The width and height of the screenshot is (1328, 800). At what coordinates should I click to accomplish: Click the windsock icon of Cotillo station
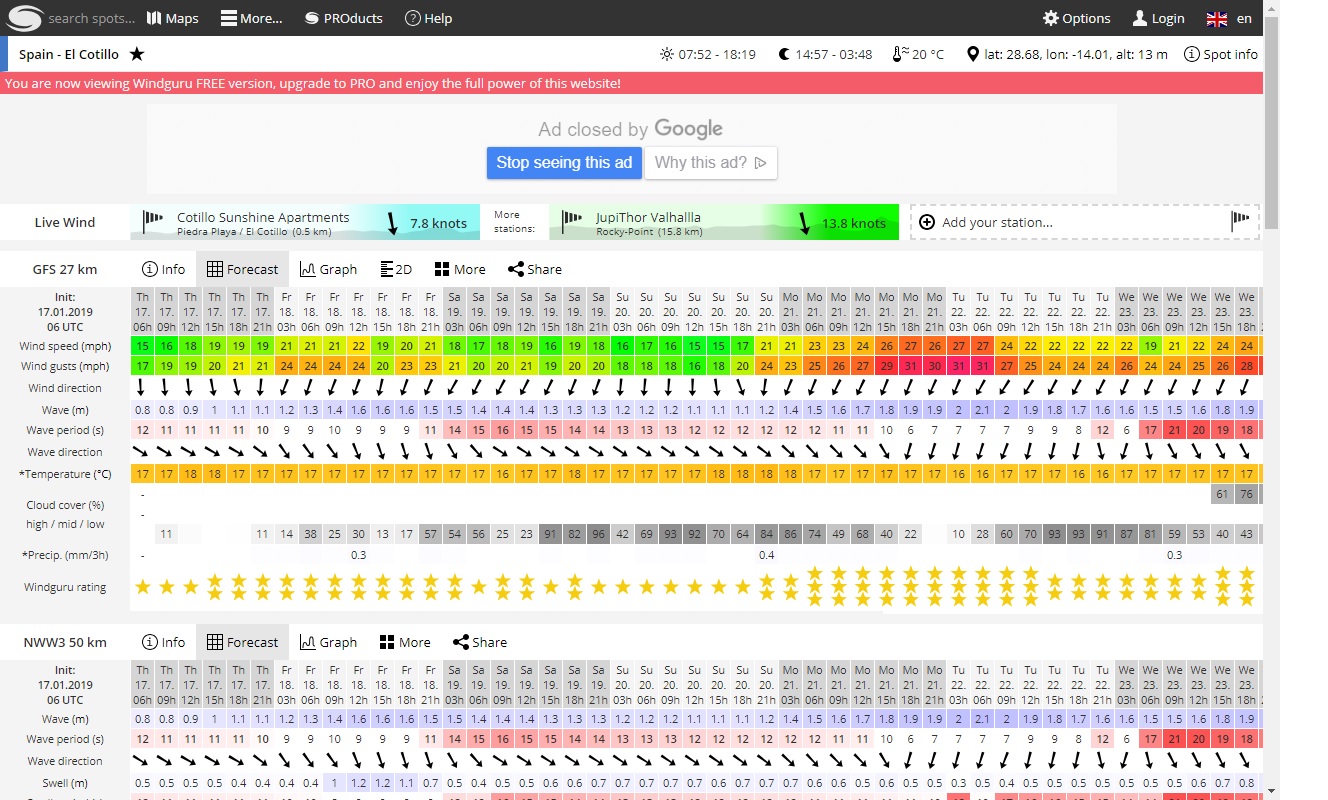tap(153, 219)
